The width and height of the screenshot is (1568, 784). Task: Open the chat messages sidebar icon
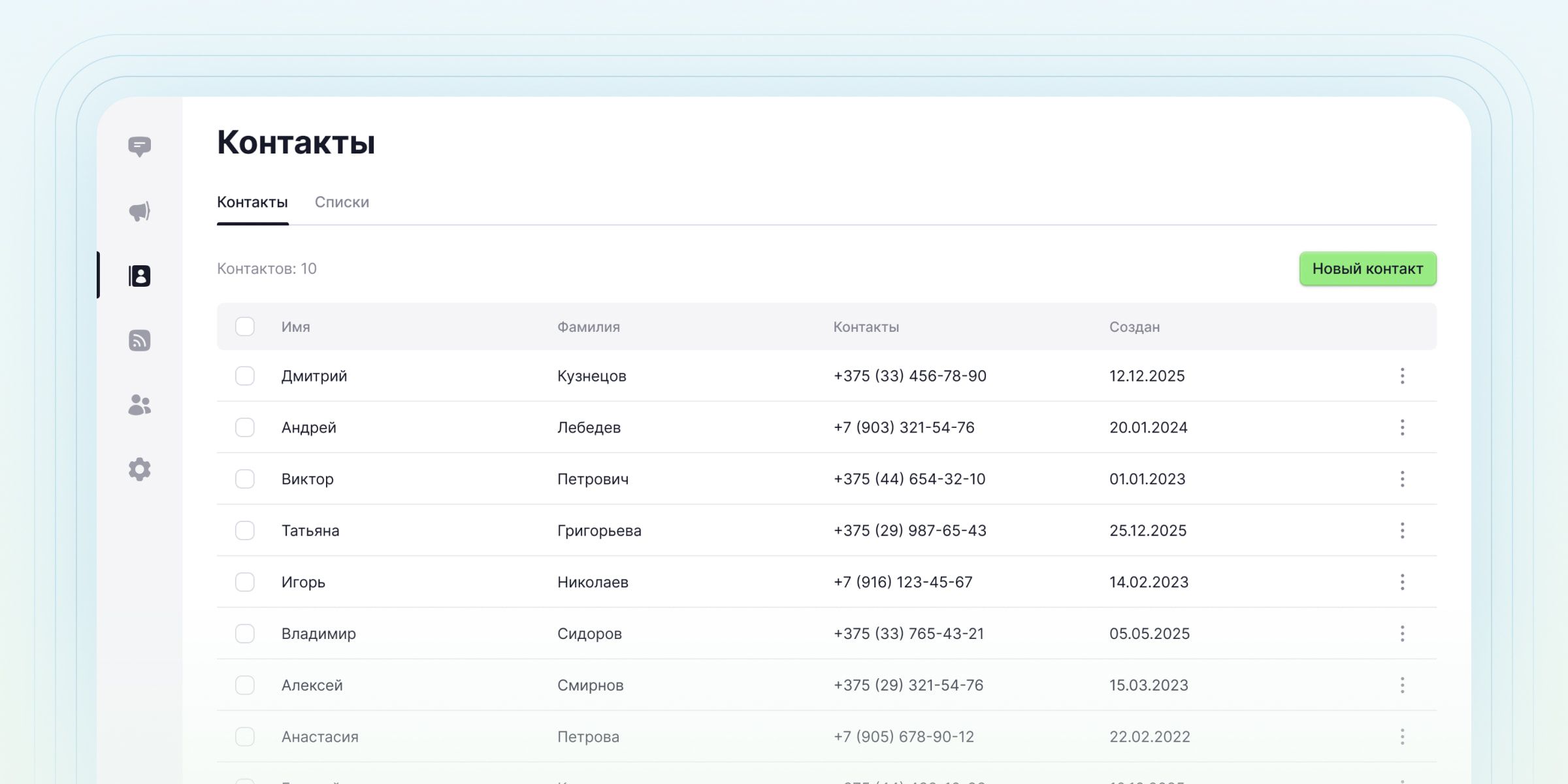tap(139, 146)
